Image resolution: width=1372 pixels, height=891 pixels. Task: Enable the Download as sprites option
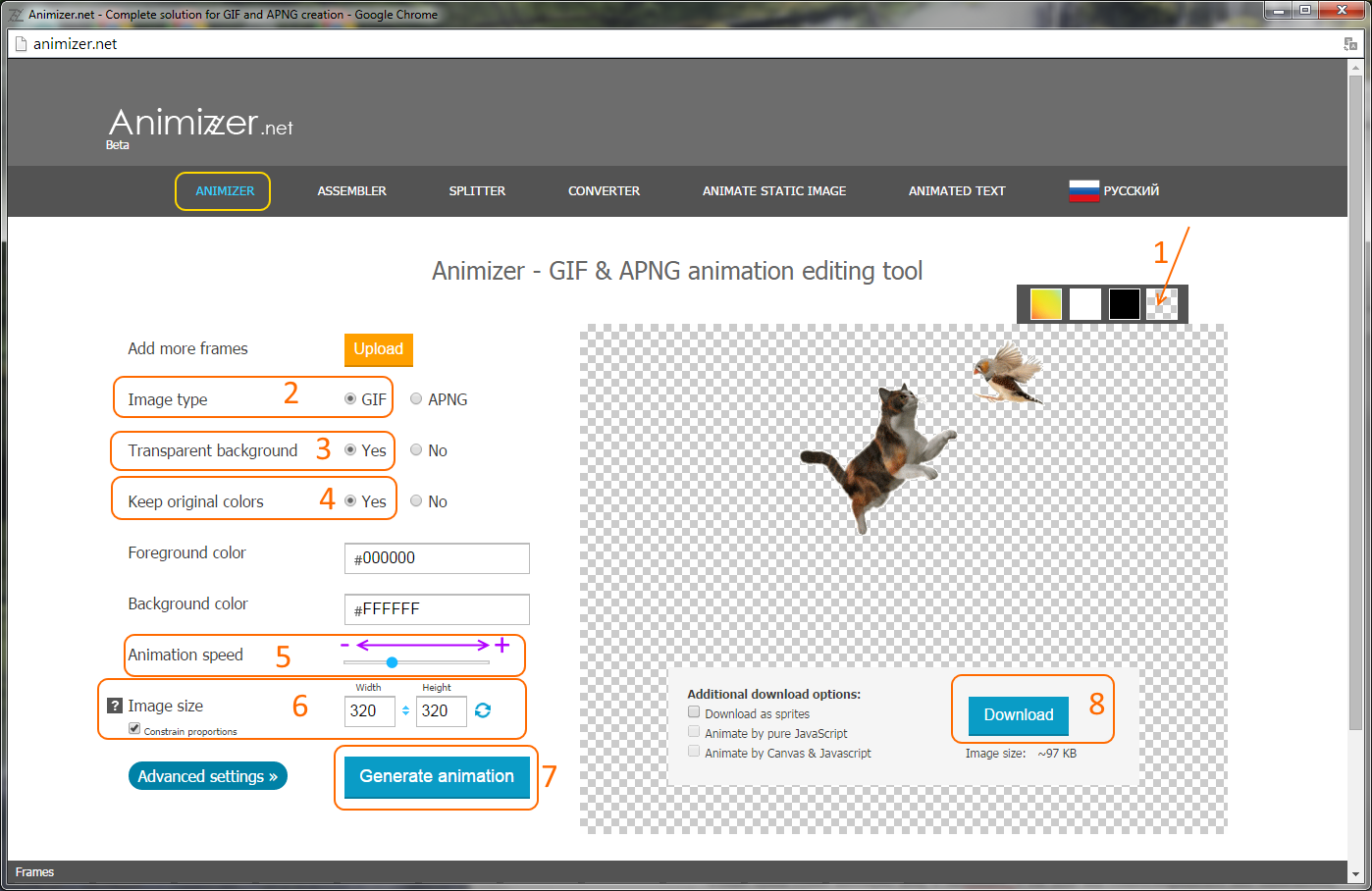(x=694, y=711)
